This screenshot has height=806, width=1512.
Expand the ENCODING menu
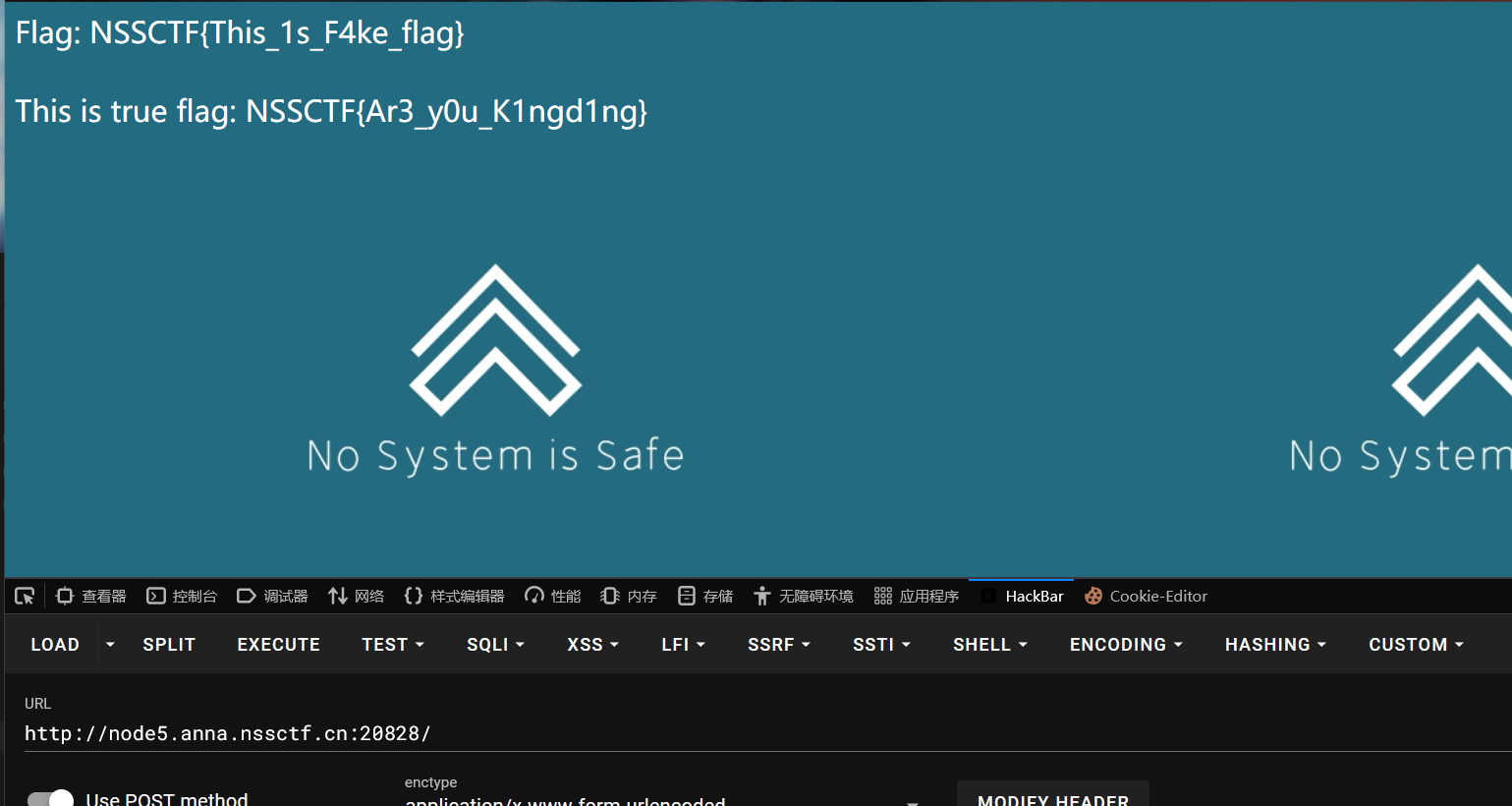click(1126, 645)
